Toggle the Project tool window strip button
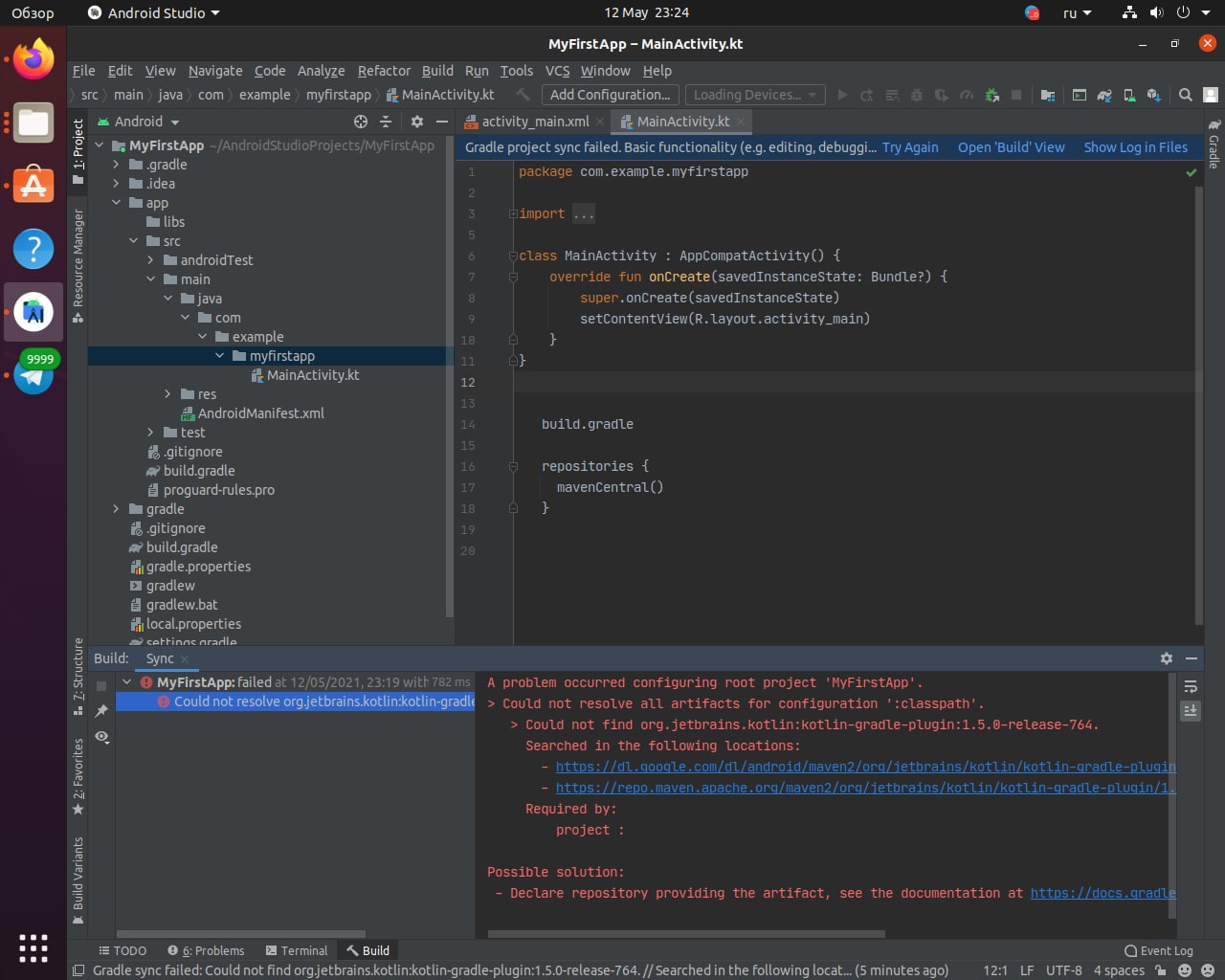This screenshot has width=1225, height=980. click(78, 151)
